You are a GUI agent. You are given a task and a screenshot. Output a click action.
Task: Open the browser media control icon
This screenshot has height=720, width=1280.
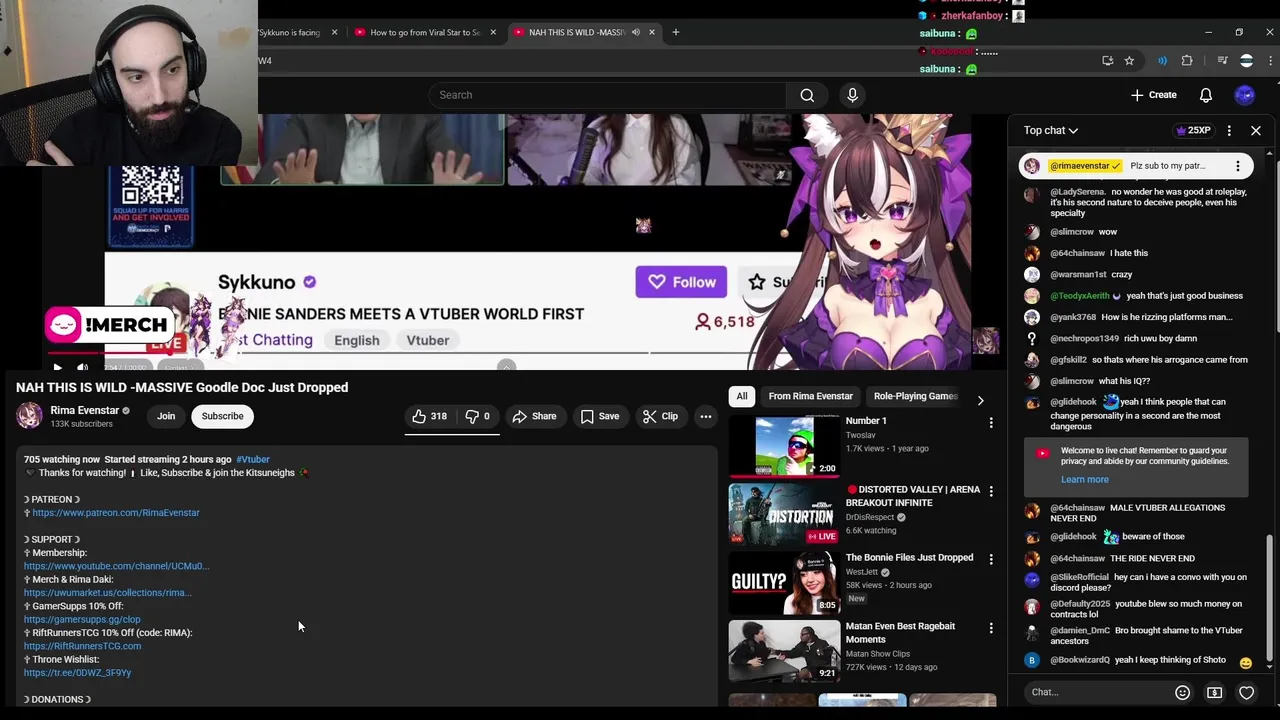[1222, 61]
